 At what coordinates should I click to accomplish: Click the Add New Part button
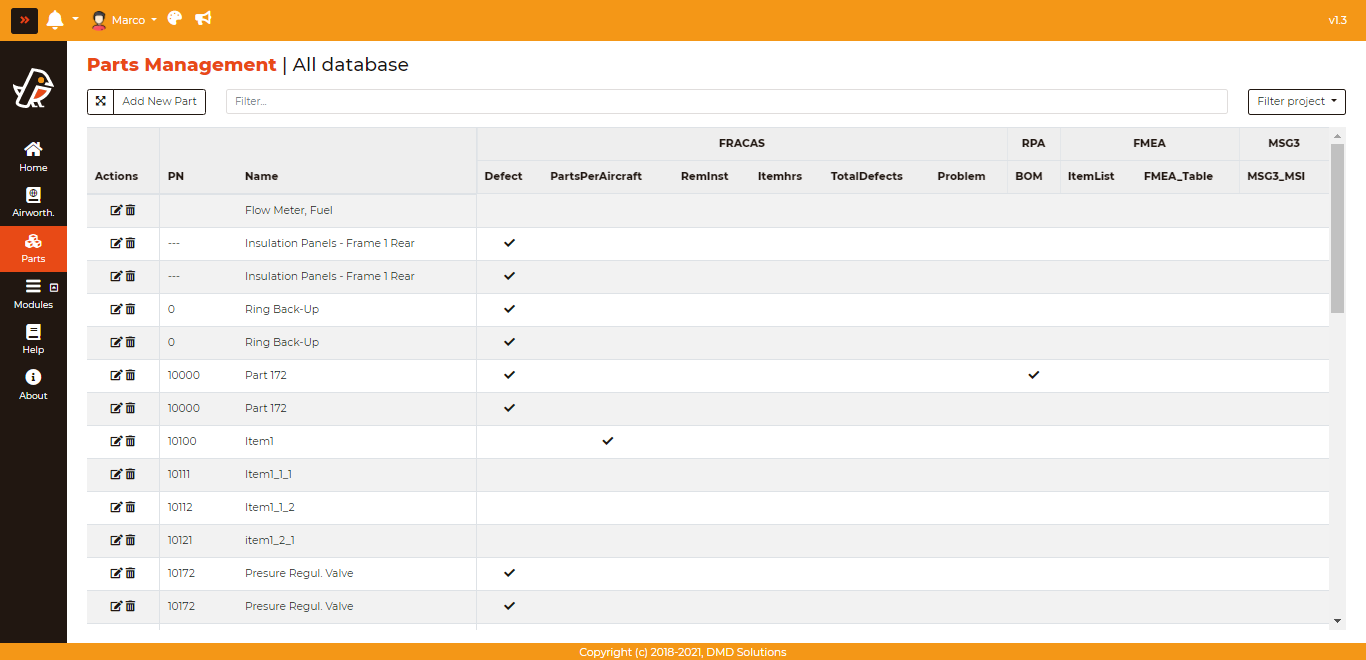(x=159, y=101)
